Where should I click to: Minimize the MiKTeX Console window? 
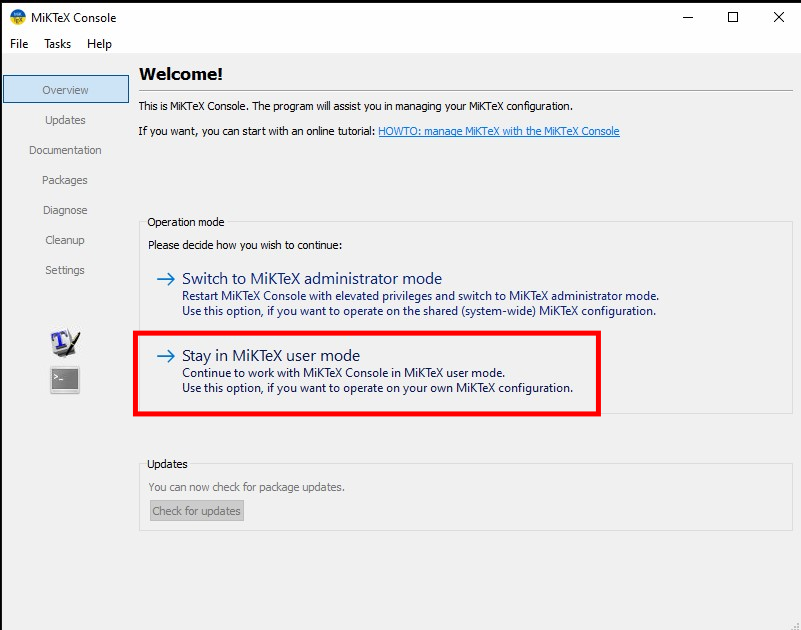(687, 17)
